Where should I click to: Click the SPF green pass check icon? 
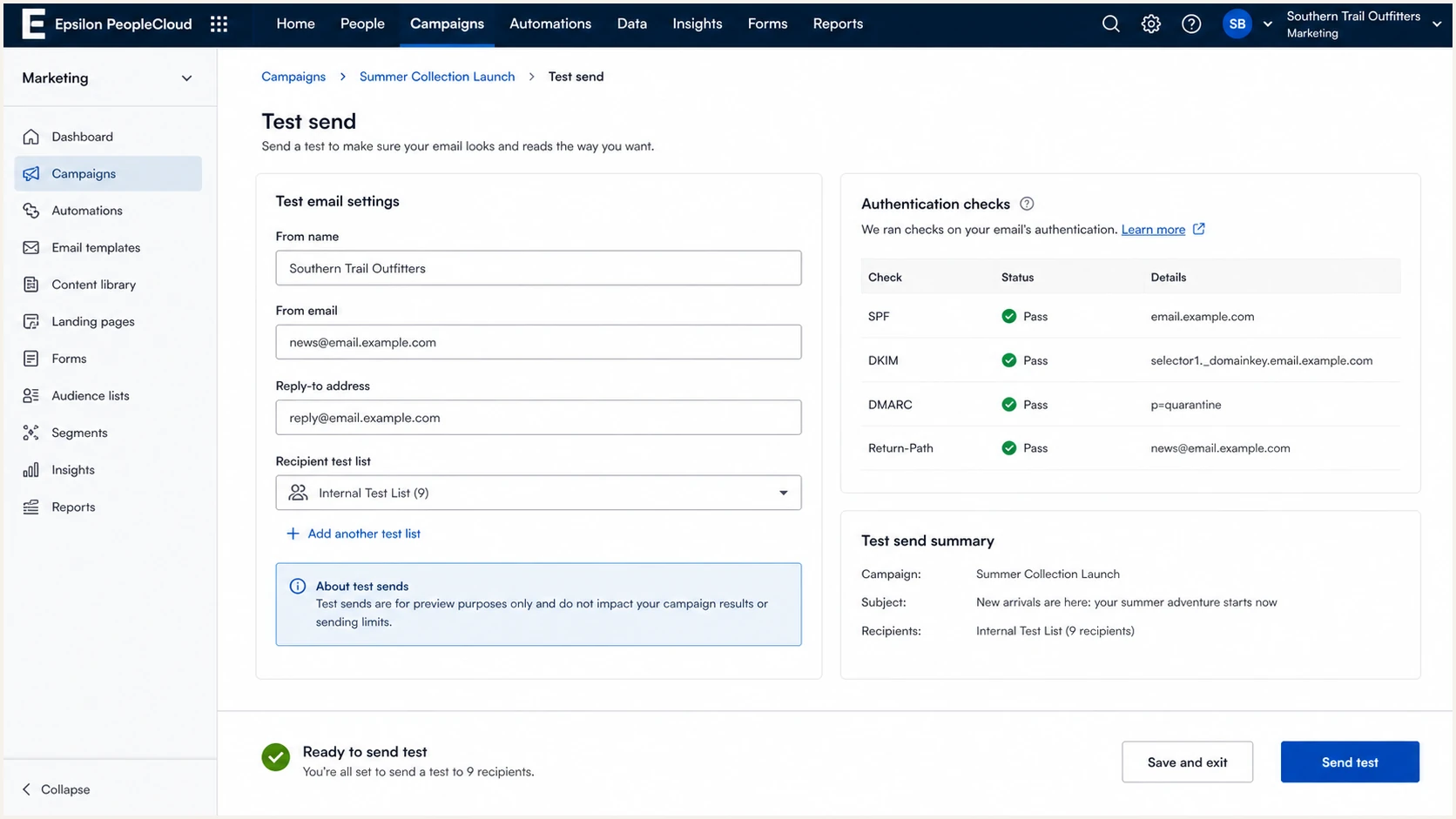click(x=1008, y=316)
